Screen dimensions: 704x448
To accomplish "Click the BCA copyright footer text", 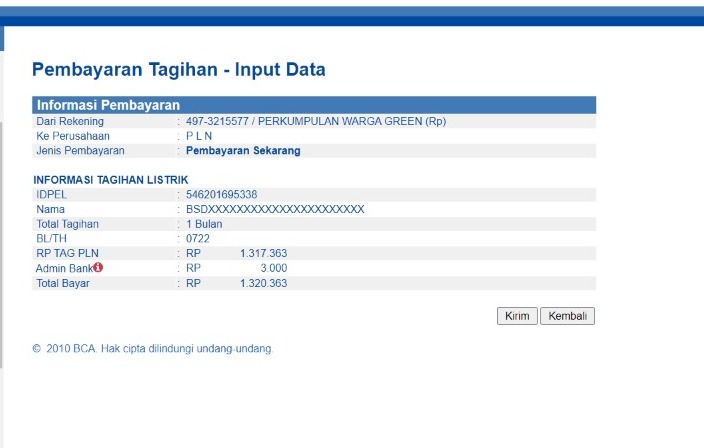I will click(x=152, y=349).
